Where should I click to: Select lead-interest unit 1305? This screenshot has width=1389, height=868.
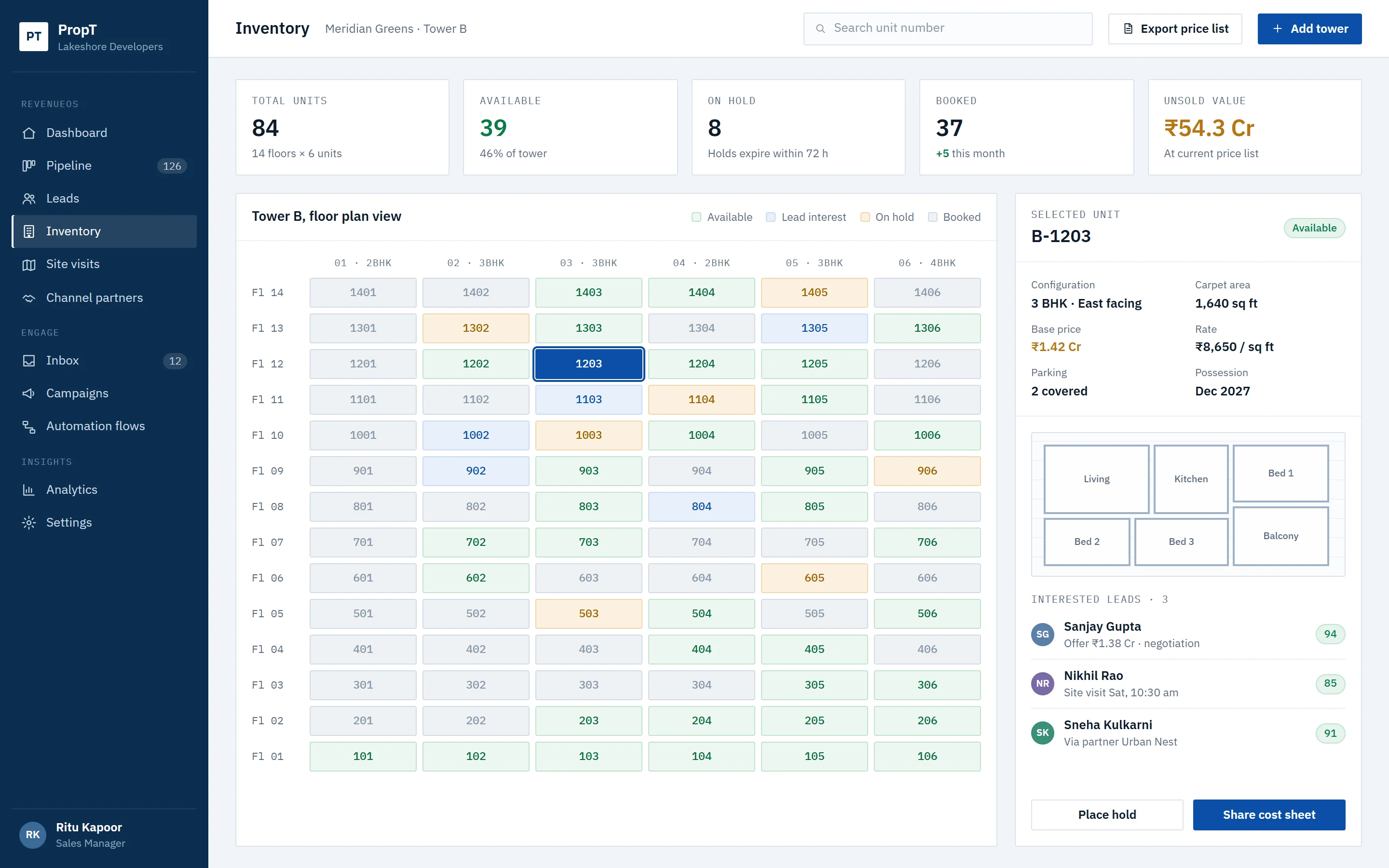pos(814,328)
